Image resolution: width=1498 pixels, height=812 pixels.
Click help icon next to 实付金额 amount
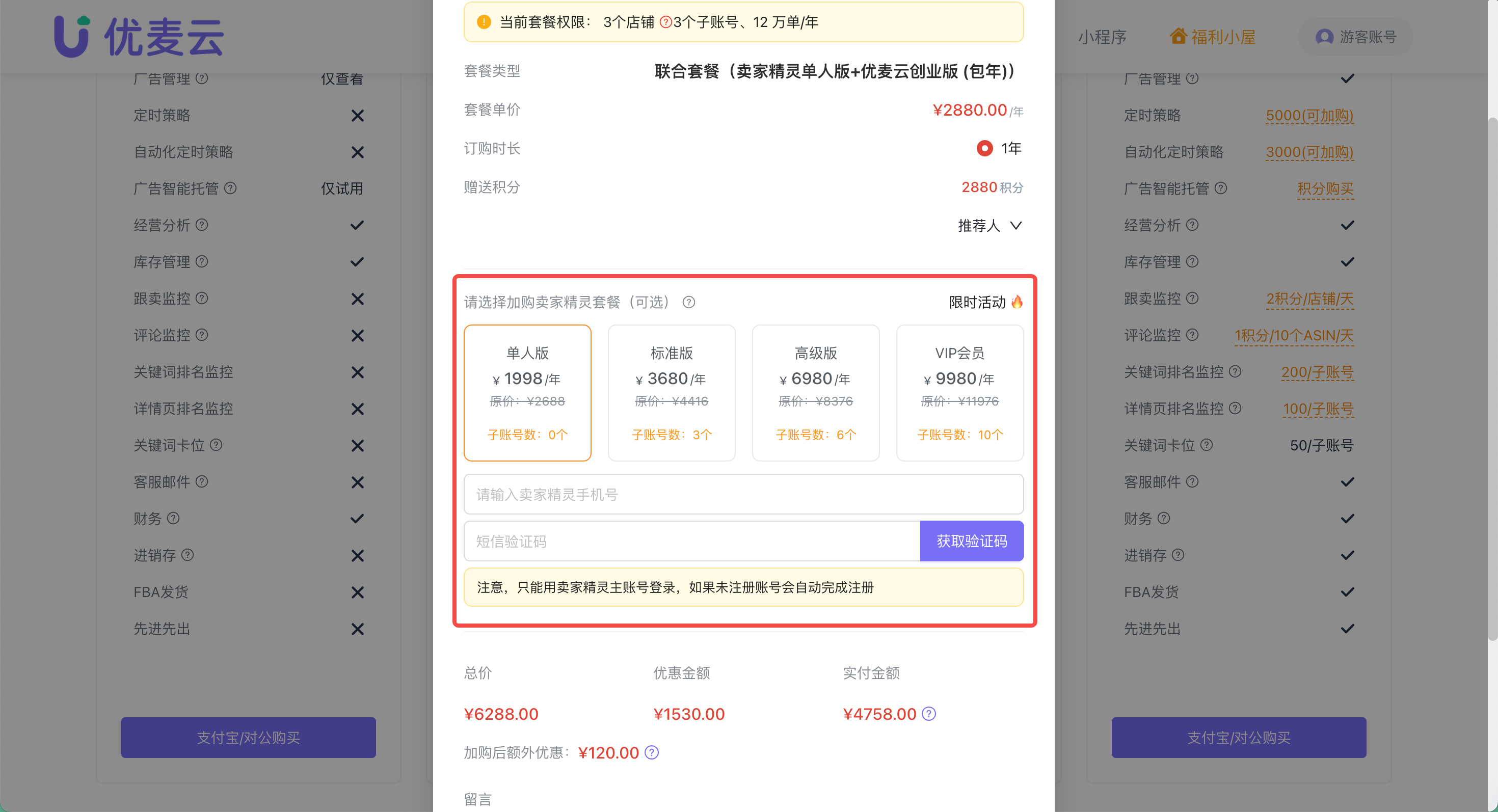pyautogui.click(x=929, y=713)
